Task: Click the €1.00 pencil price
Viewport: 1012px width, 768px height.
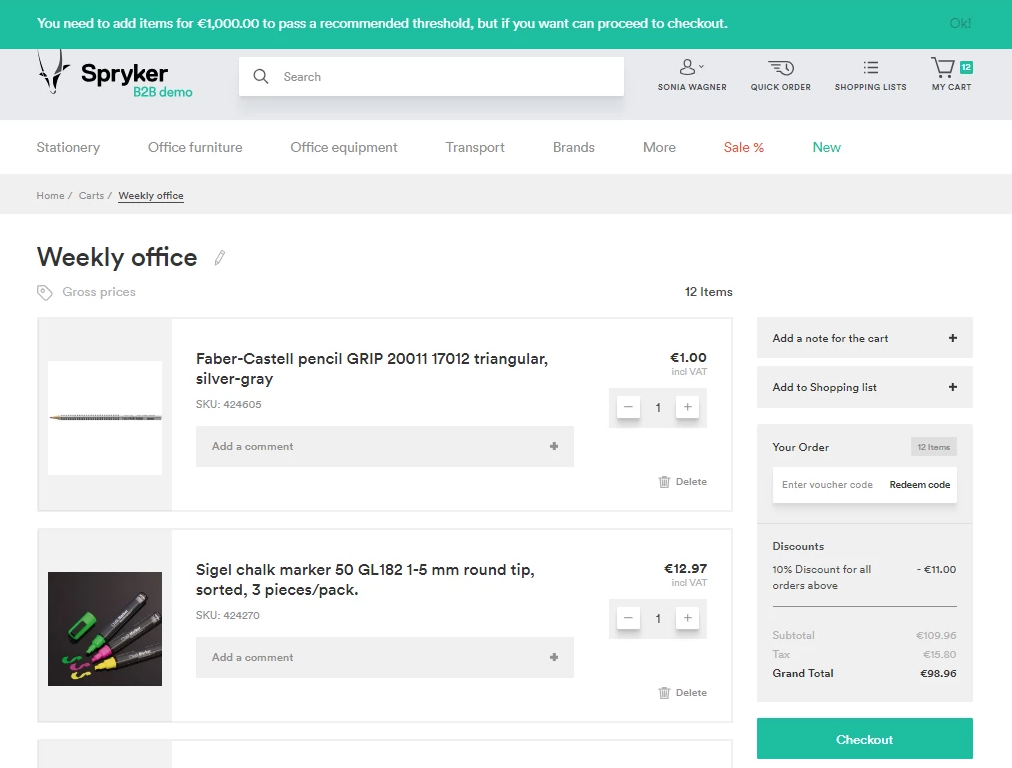Action: coord(688,358)
